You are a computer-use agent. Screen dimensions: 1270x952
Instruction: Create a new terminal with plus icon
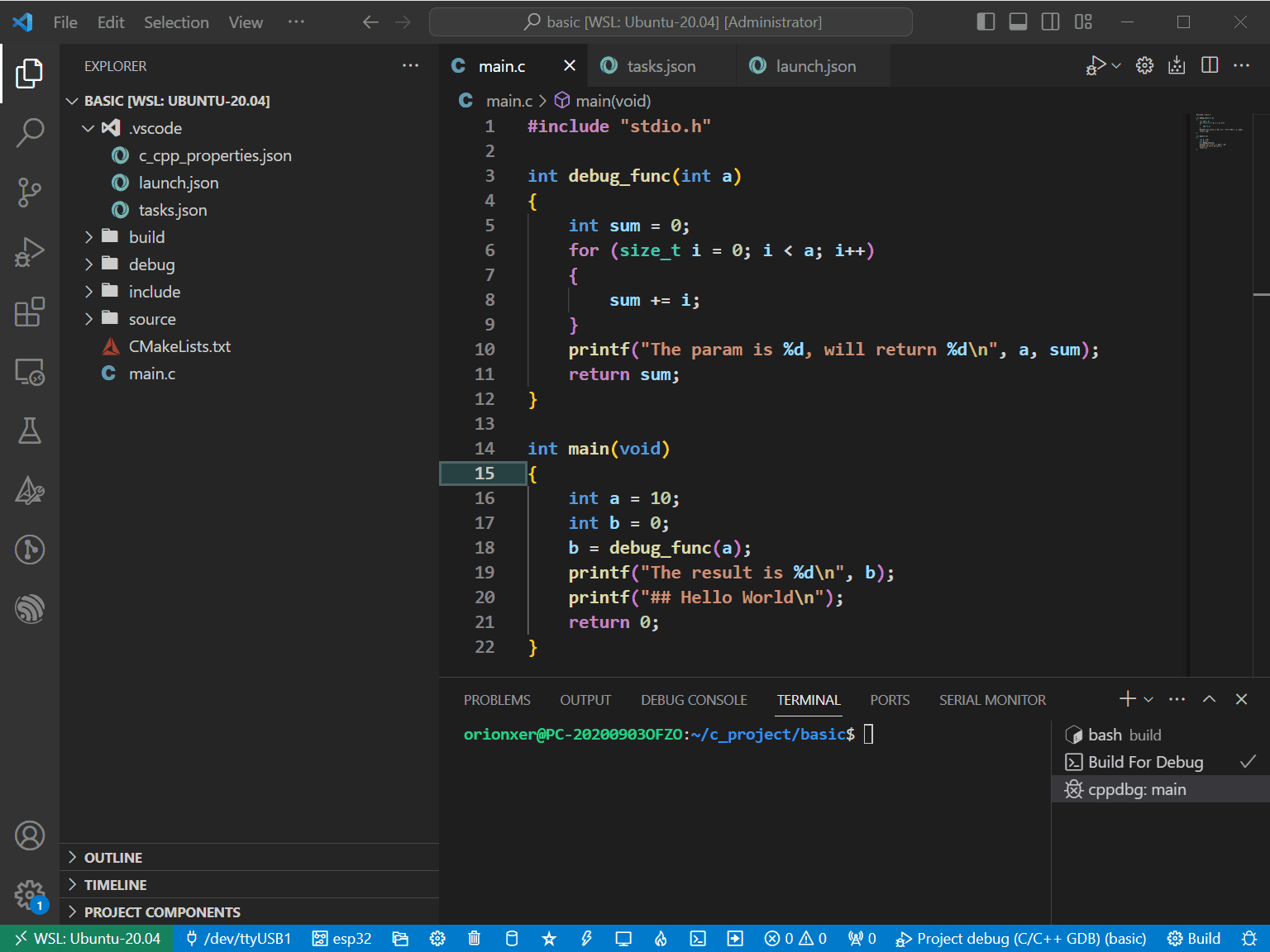click(1128, 699)
